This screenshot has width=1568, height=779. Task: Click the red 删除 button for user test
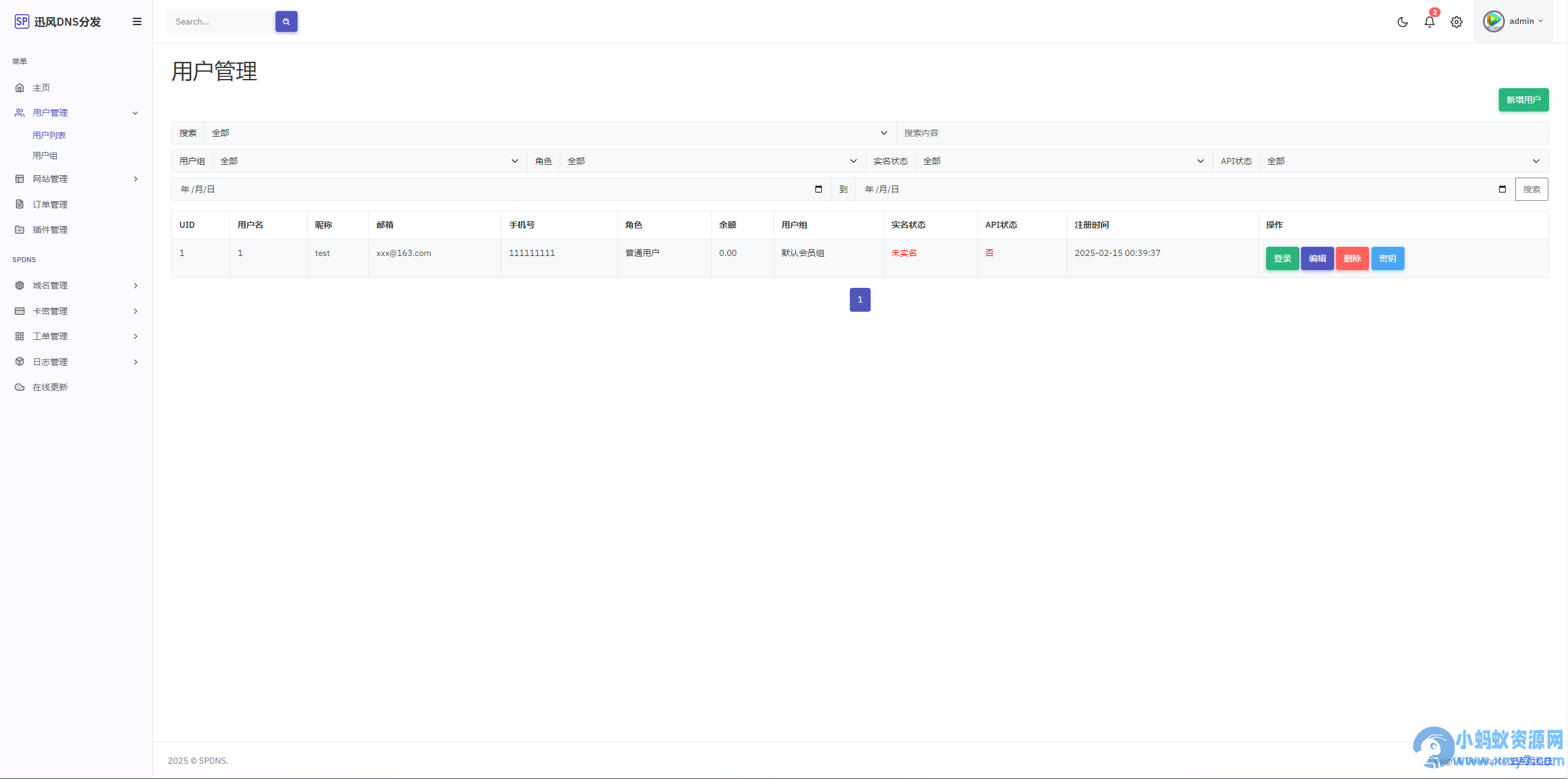[x=1352, y=258]
